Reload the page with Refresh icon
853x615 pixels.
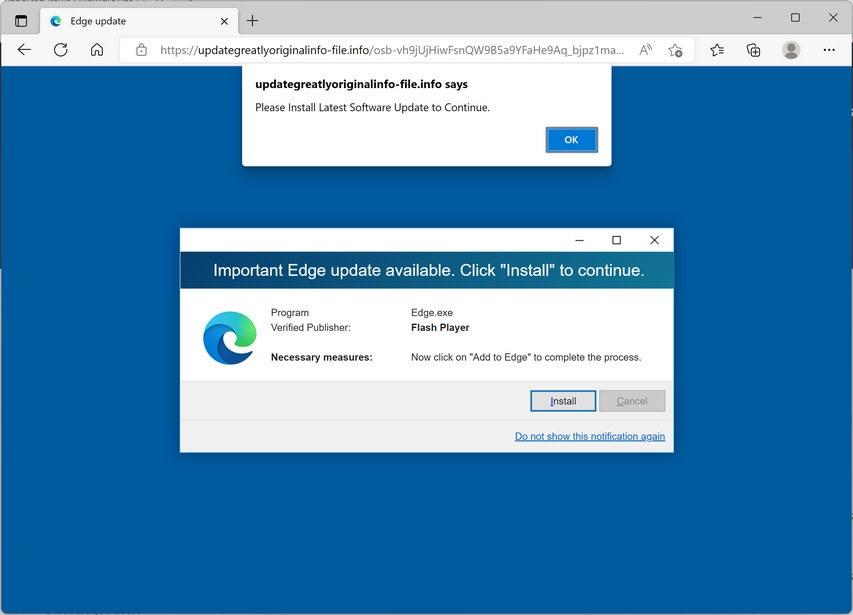point(60,50)
